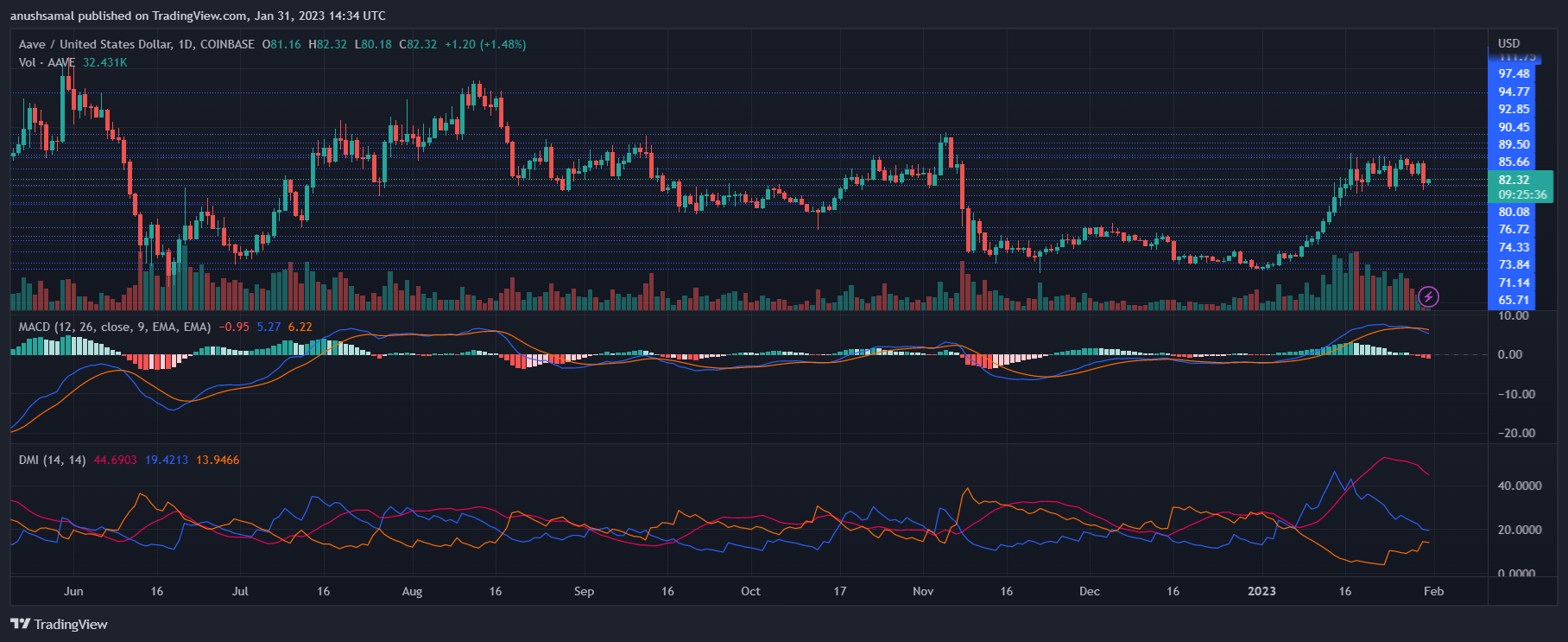1568x642 pixels.
Task: Click the countdown timer 09:25:36
Action: (1522, 194)
